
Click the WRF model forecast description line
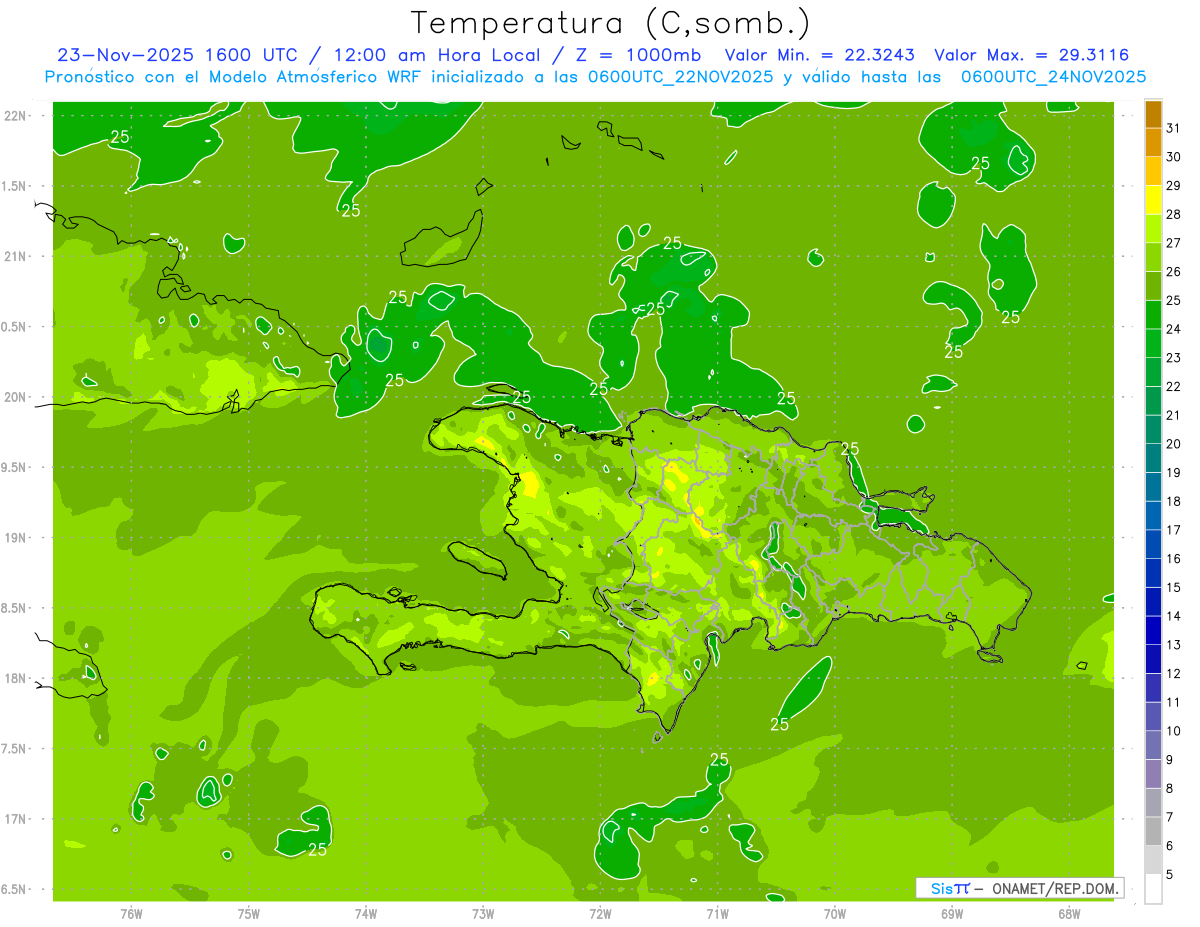[x=596, y=76]
